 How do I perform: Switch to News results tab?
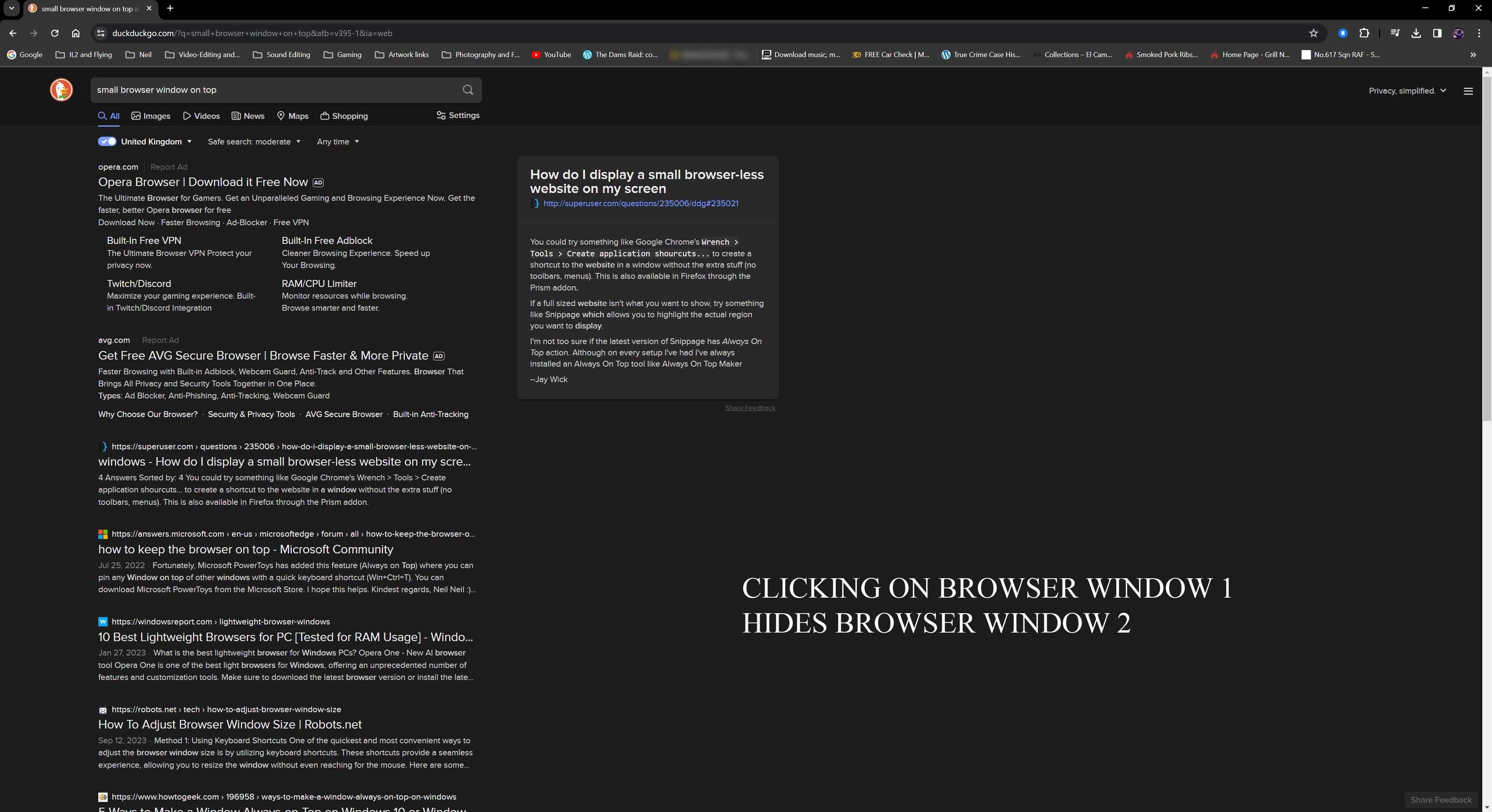[x=248, y=116]
